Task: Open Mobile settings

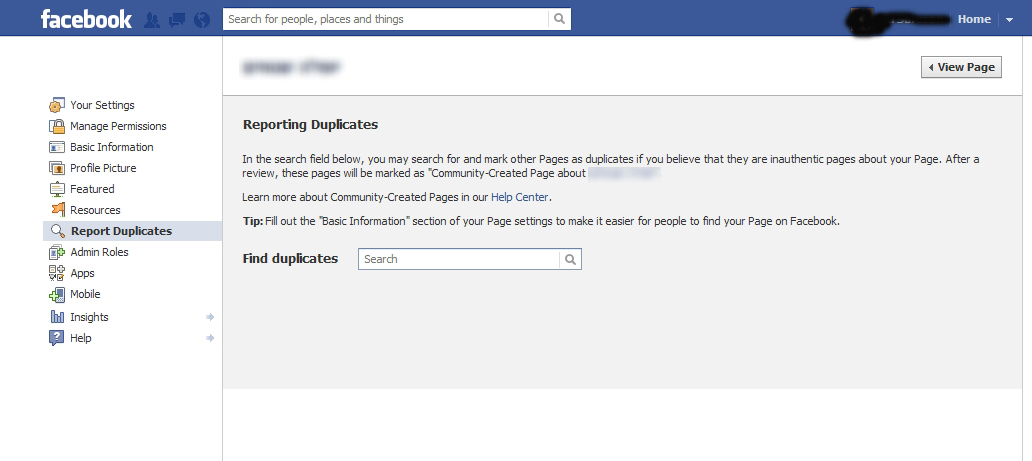Action: click(86, 294)
